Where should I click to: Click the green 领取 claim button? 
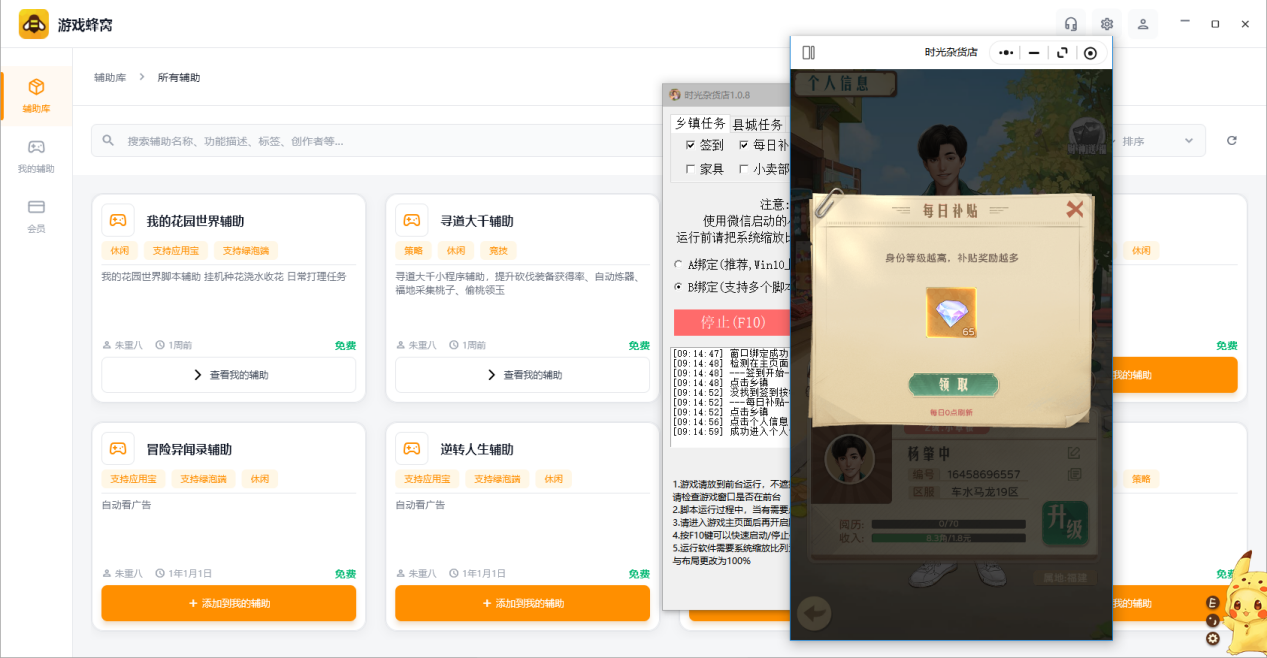click(953, 384)
